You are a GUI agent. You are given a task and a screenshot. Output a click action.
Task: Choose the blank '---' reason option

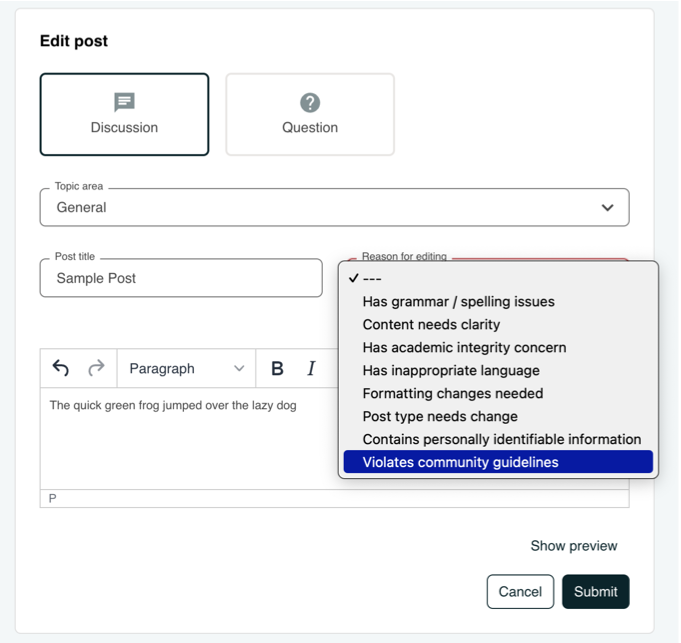(498, 278)
